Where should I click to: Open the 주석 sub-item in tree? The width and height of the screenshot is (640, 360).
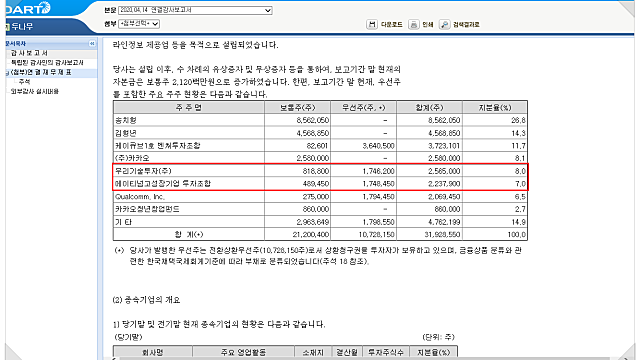click(x=24, y=82)
